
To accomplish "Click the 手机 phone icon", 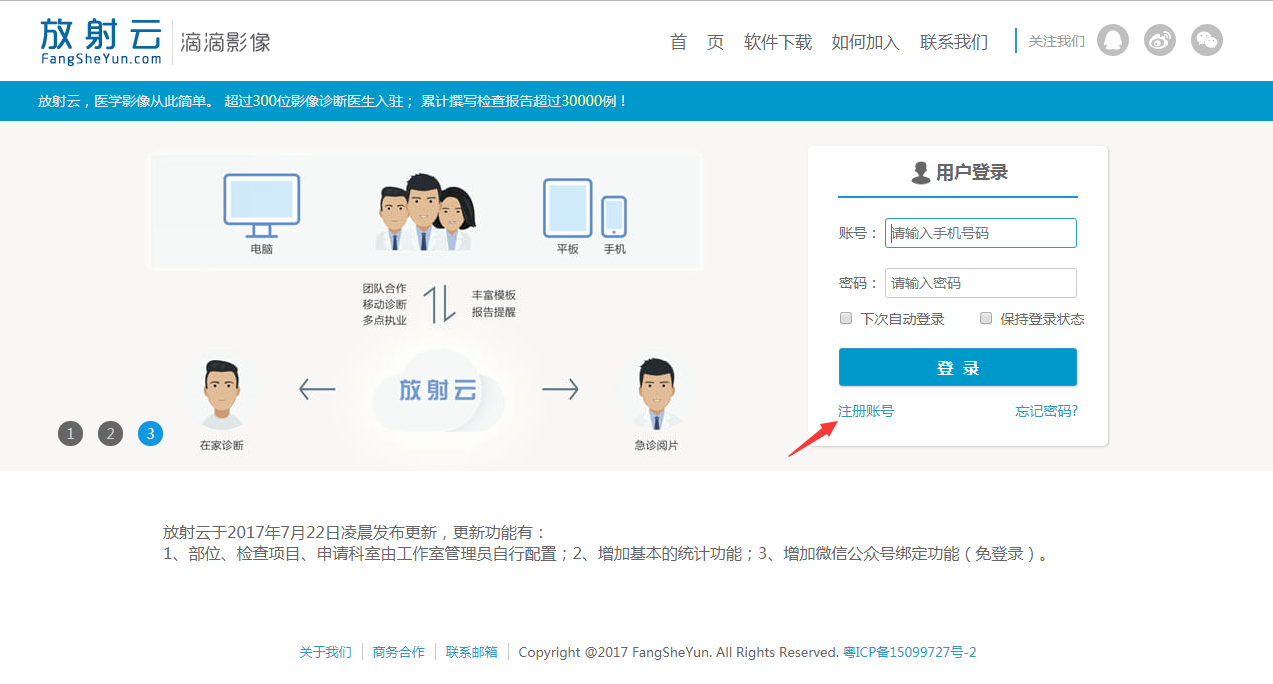I will pyautogui.click(x=614, y=216).
